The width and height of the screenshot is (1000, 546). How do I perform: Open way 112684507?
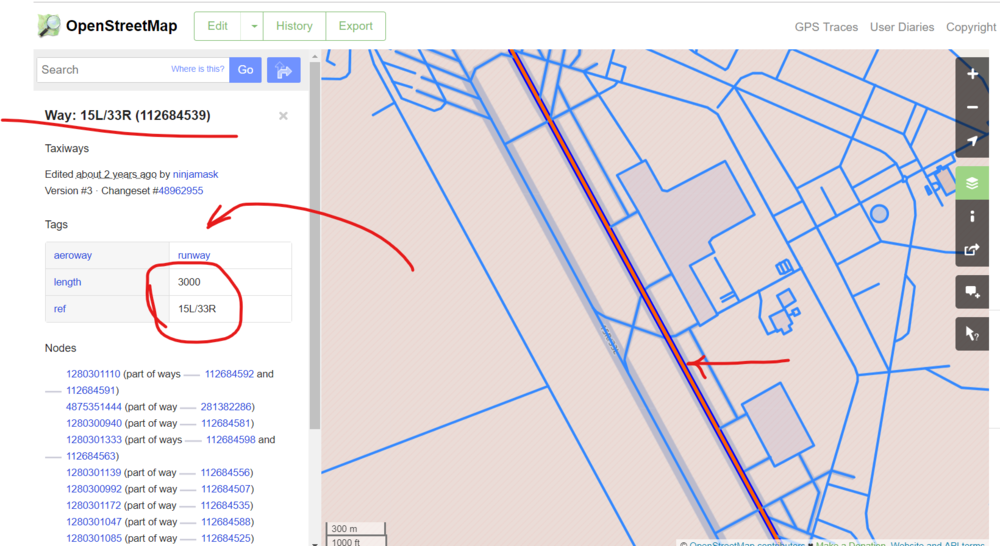(x=226, y=489)
